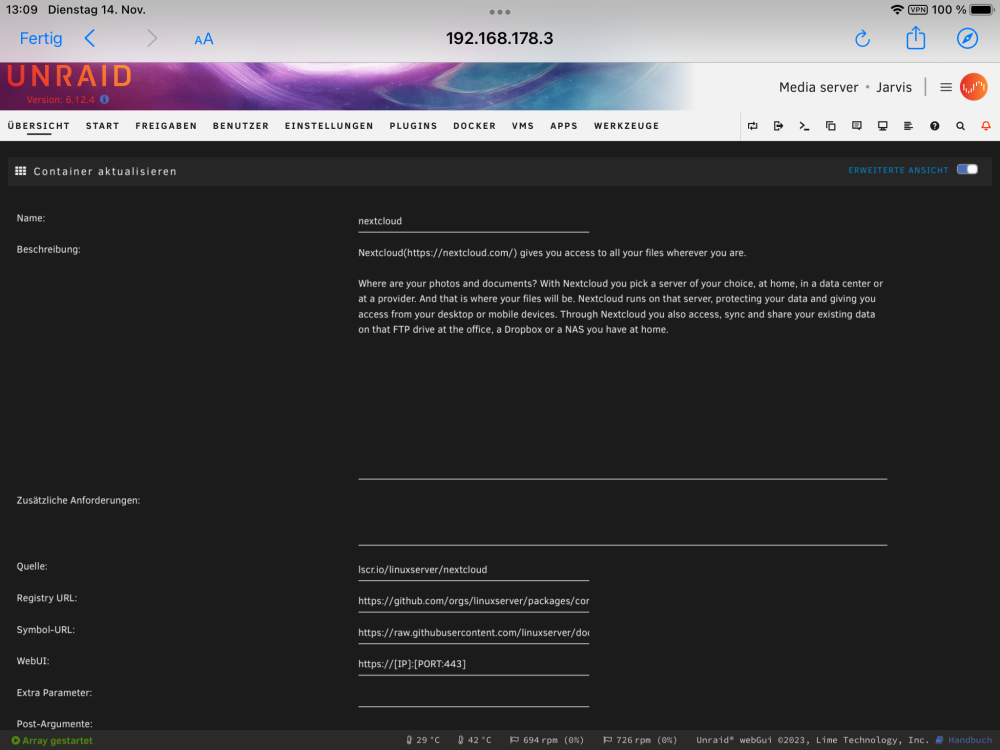
Task: Click the orange Unraid Connect avatar
Action: pos(973,87)
